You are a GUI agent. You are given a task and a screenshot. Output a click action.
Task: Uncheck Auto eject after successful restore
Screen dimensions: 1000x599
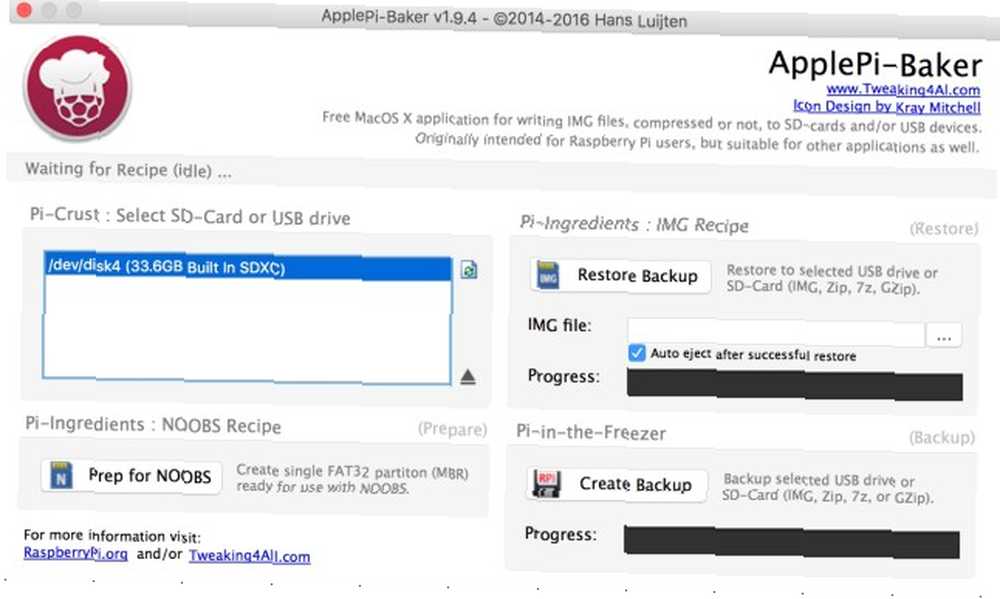click(x=636, y=353)
